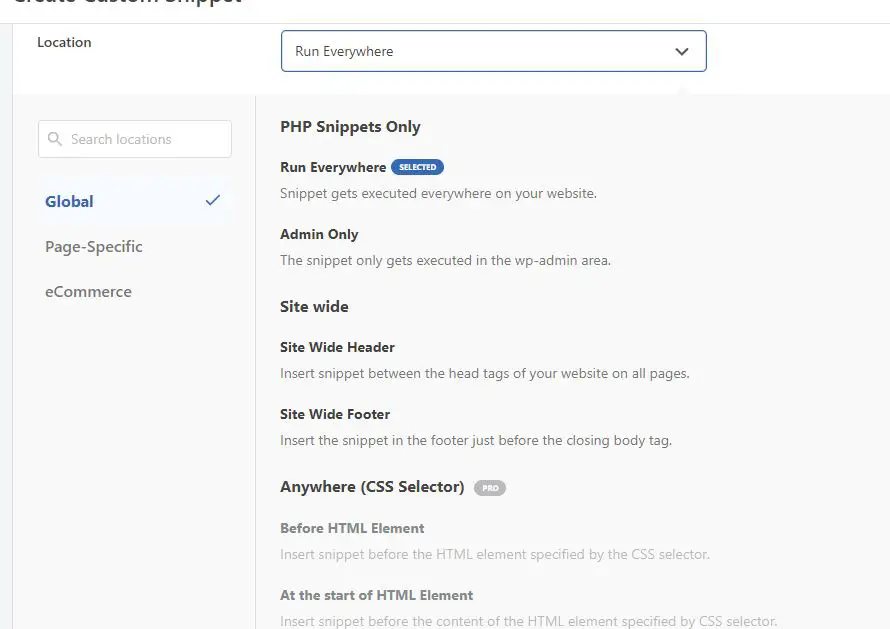Choose Site Wide Footer location
This screenshot has height=629, width=890.
click(335, 414)
